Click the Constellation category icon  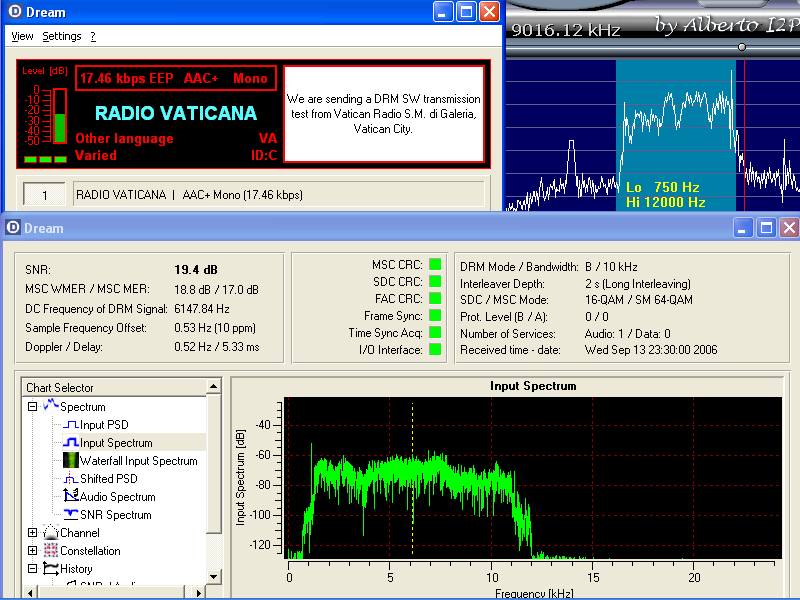point(51,550)
